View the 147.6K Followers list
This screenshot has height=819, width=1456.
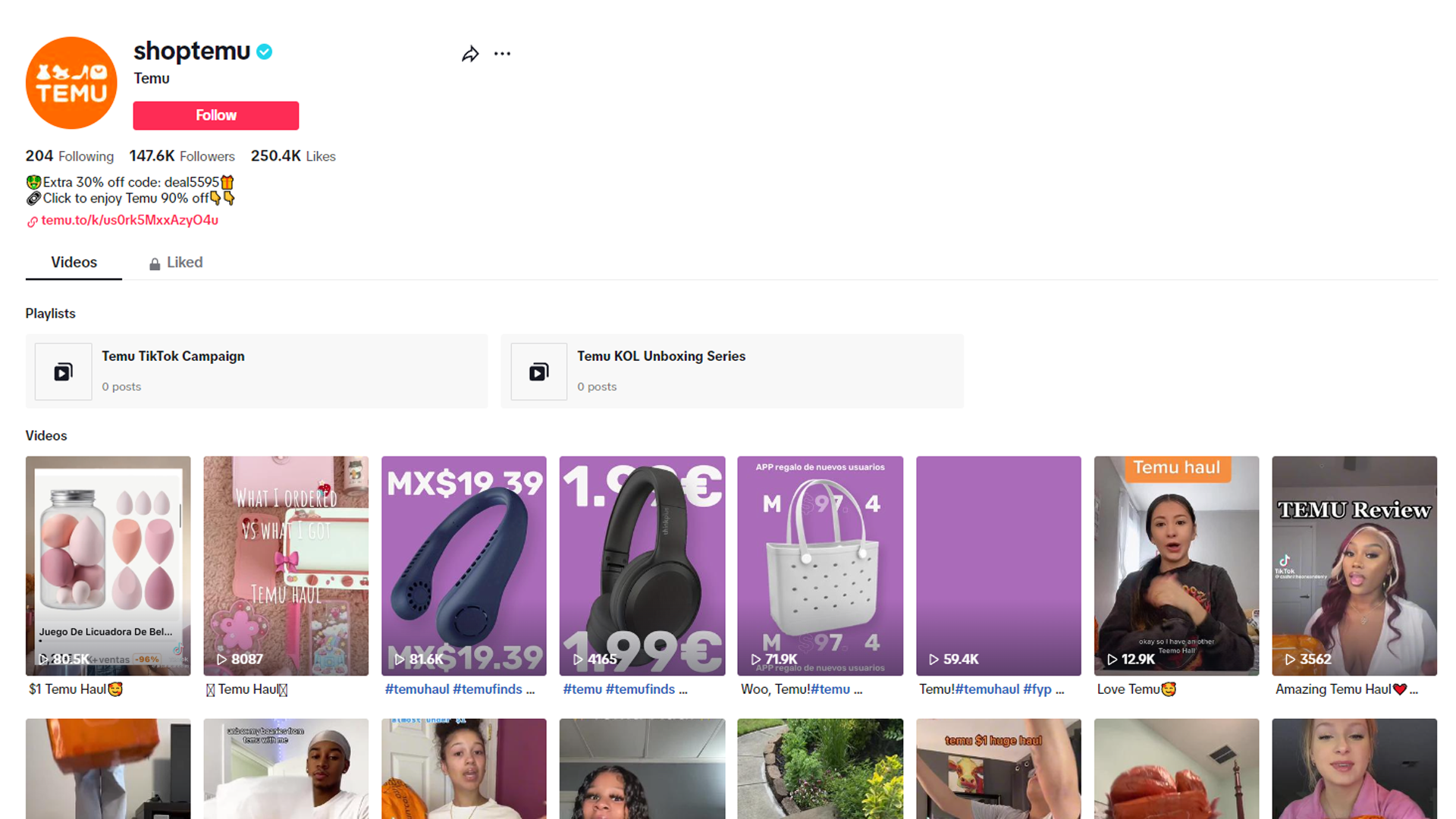click(182, 156)
